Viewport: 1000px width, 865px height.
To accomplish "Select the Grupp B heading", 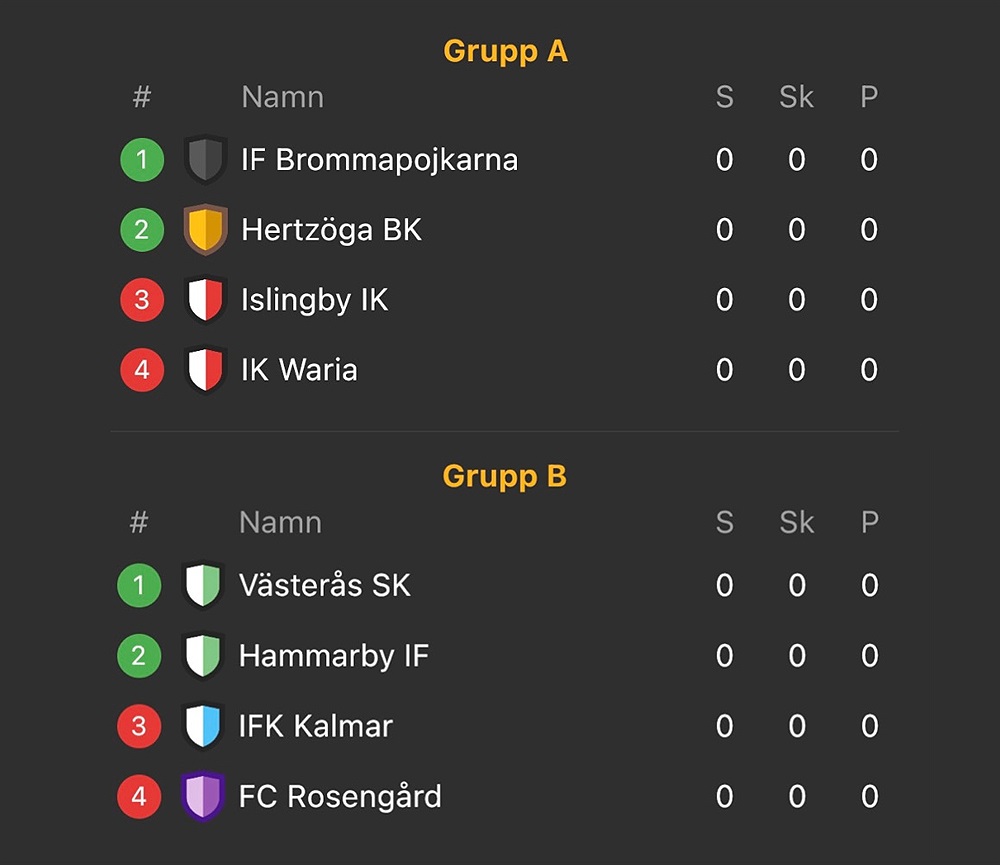I will pyautogui.click(x=504, y=477).
